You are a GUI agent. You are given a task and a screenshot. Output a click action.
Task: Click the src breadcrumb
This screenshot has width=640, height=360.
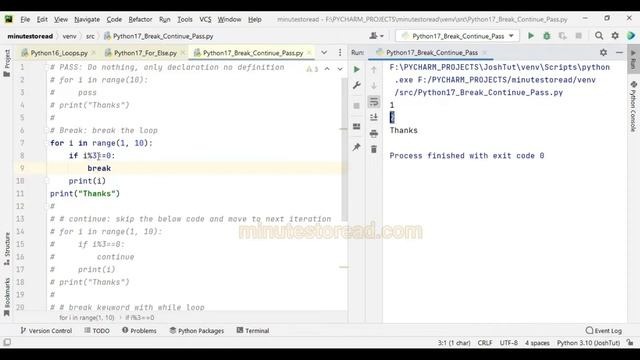pos(90,36)
